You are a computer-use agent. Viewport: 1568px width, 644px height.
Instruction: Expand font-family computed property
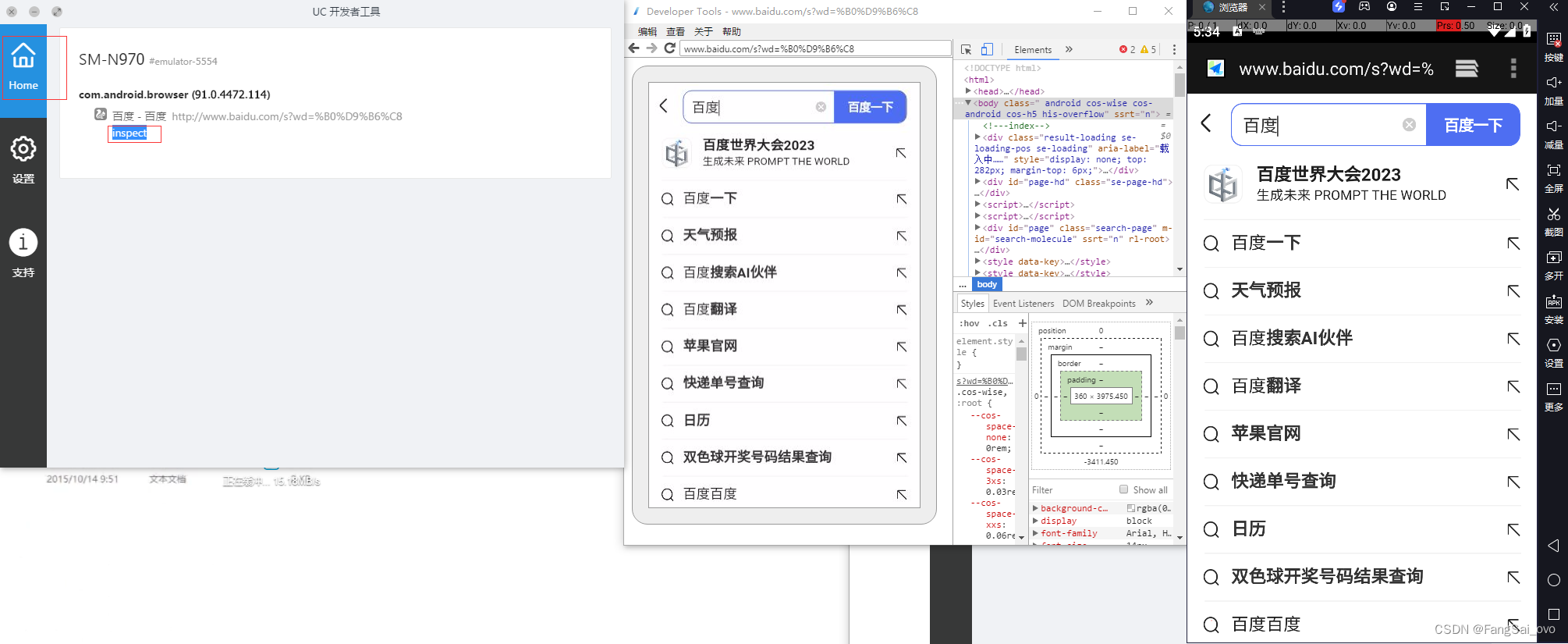click(1036, 533)
